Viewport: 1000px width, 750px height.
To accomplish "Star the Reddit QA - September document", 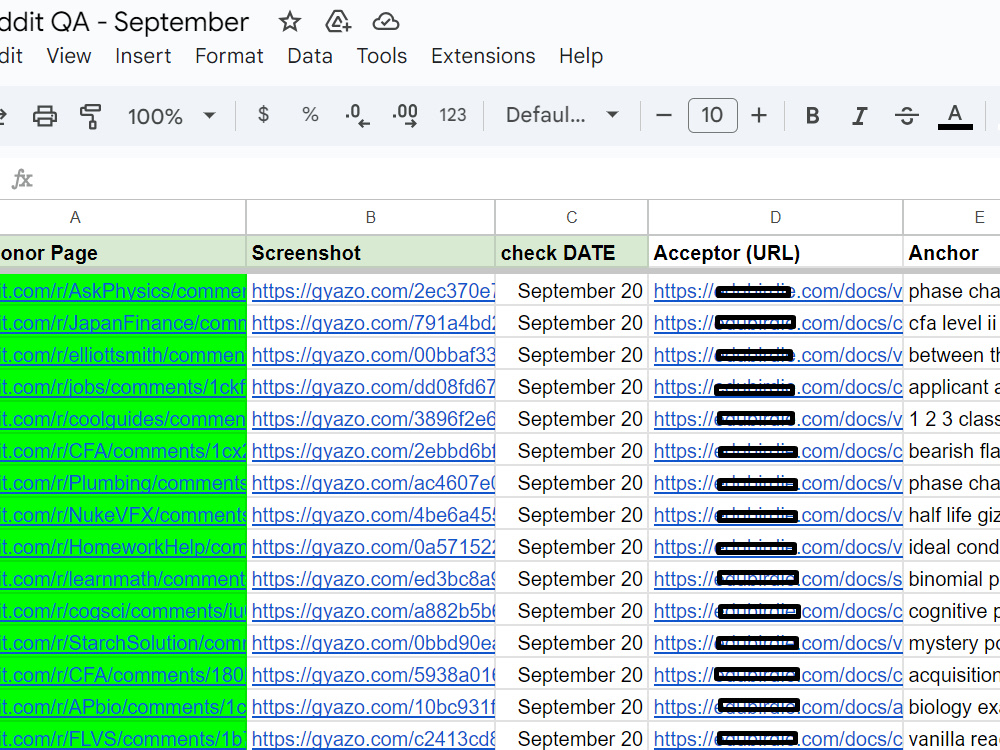I will point(290,22).
